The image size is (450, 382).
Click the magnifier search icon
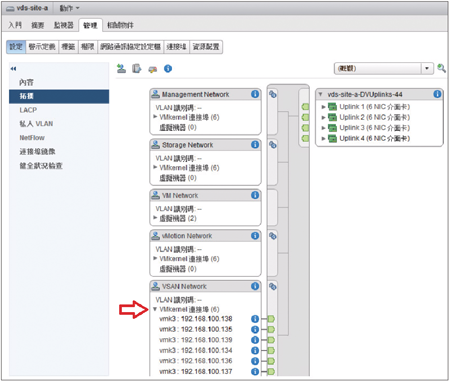tap(441, 68)
